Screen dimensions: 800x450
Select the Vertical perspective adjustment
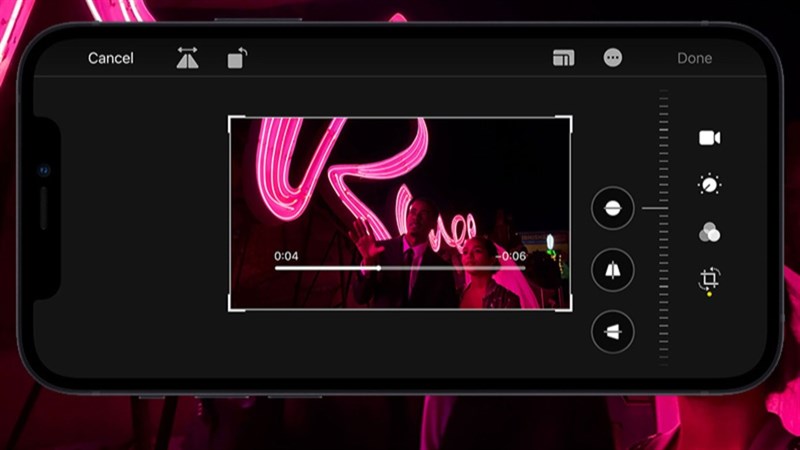pos(613,270)
